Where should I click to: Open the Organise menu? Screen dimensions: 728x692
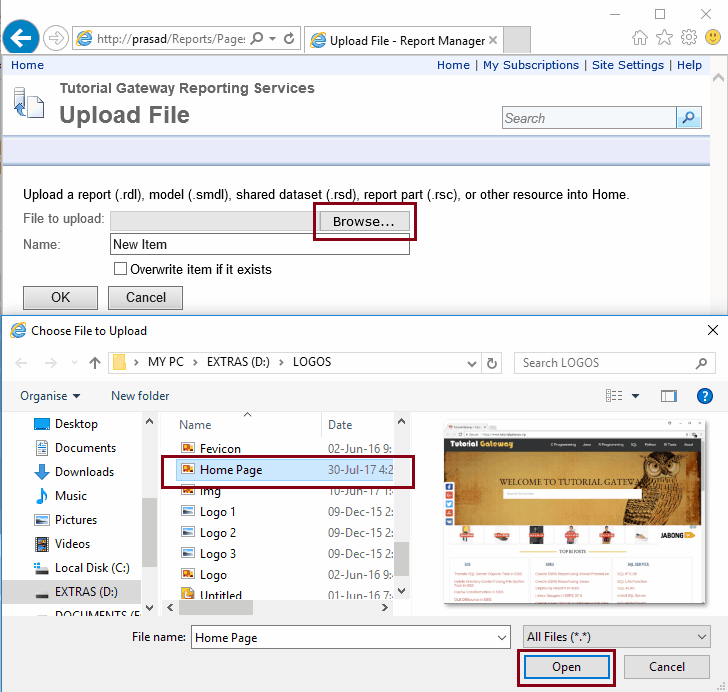[50, 396]
